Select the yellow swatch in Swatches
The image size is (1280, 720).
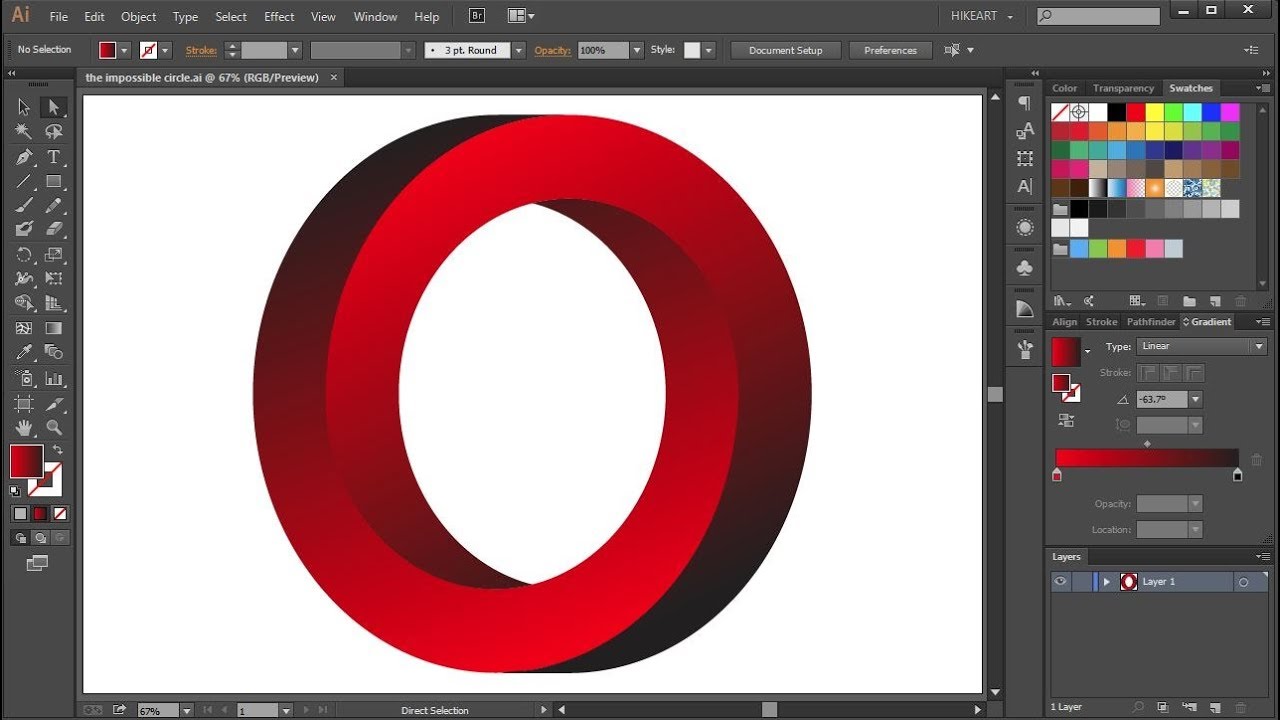pyautogui.click(x=1155, y=112)
